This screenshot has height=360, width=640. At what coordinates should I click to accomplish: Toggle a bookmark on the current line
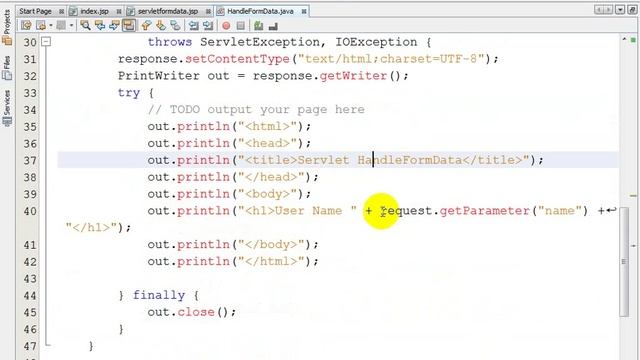point(176,25)
